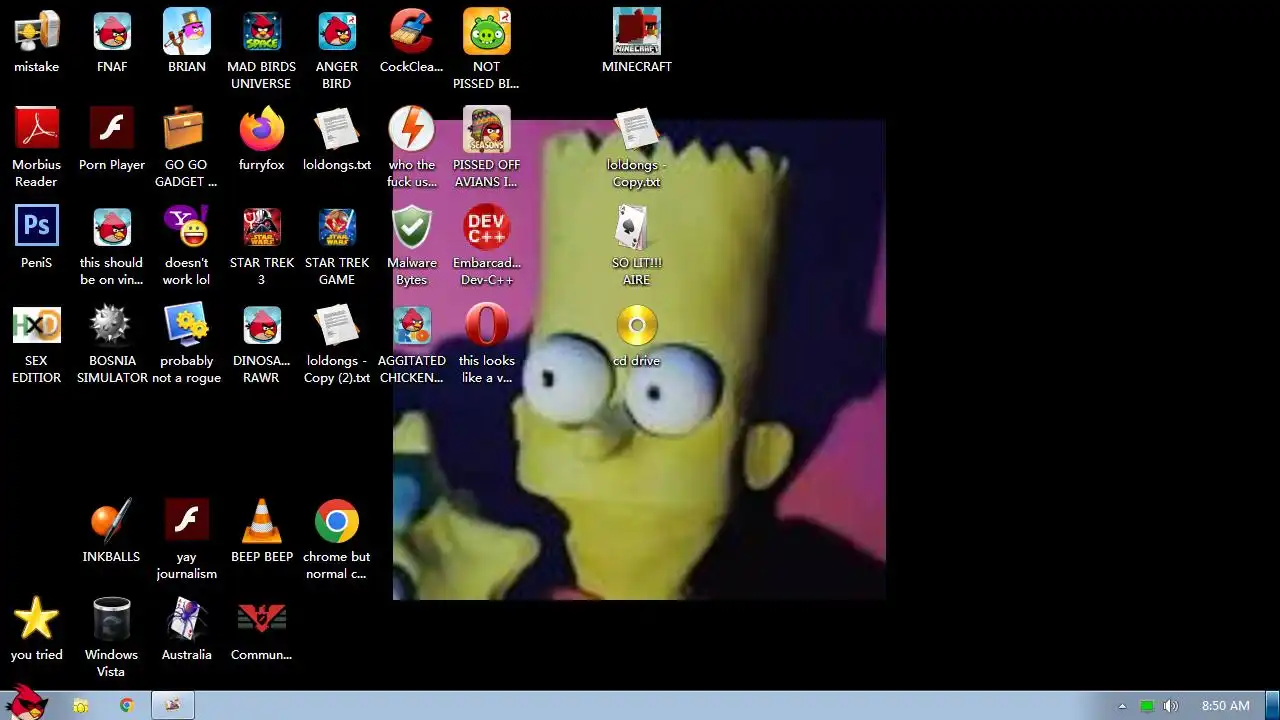Open the 'yay journalism' Flash icon
This screenshot has width=1280, height=720.
(x=187, y=540)
